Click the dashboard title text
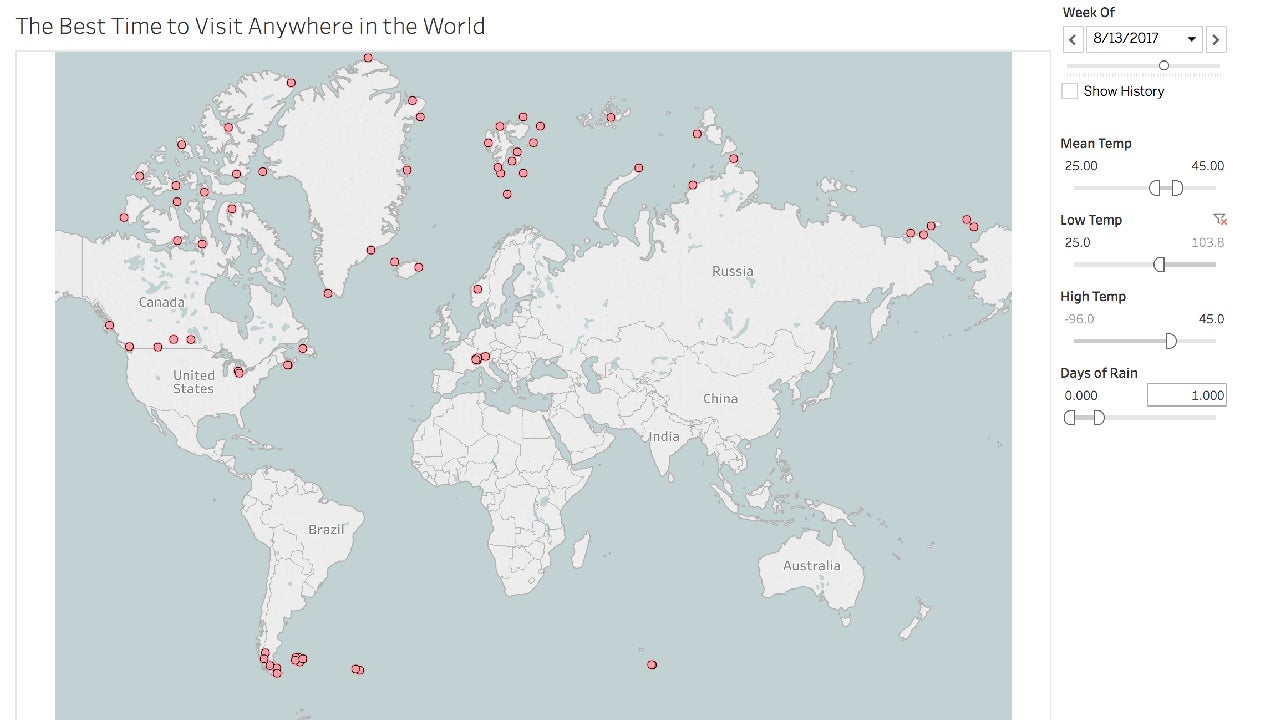 (251, 26)
